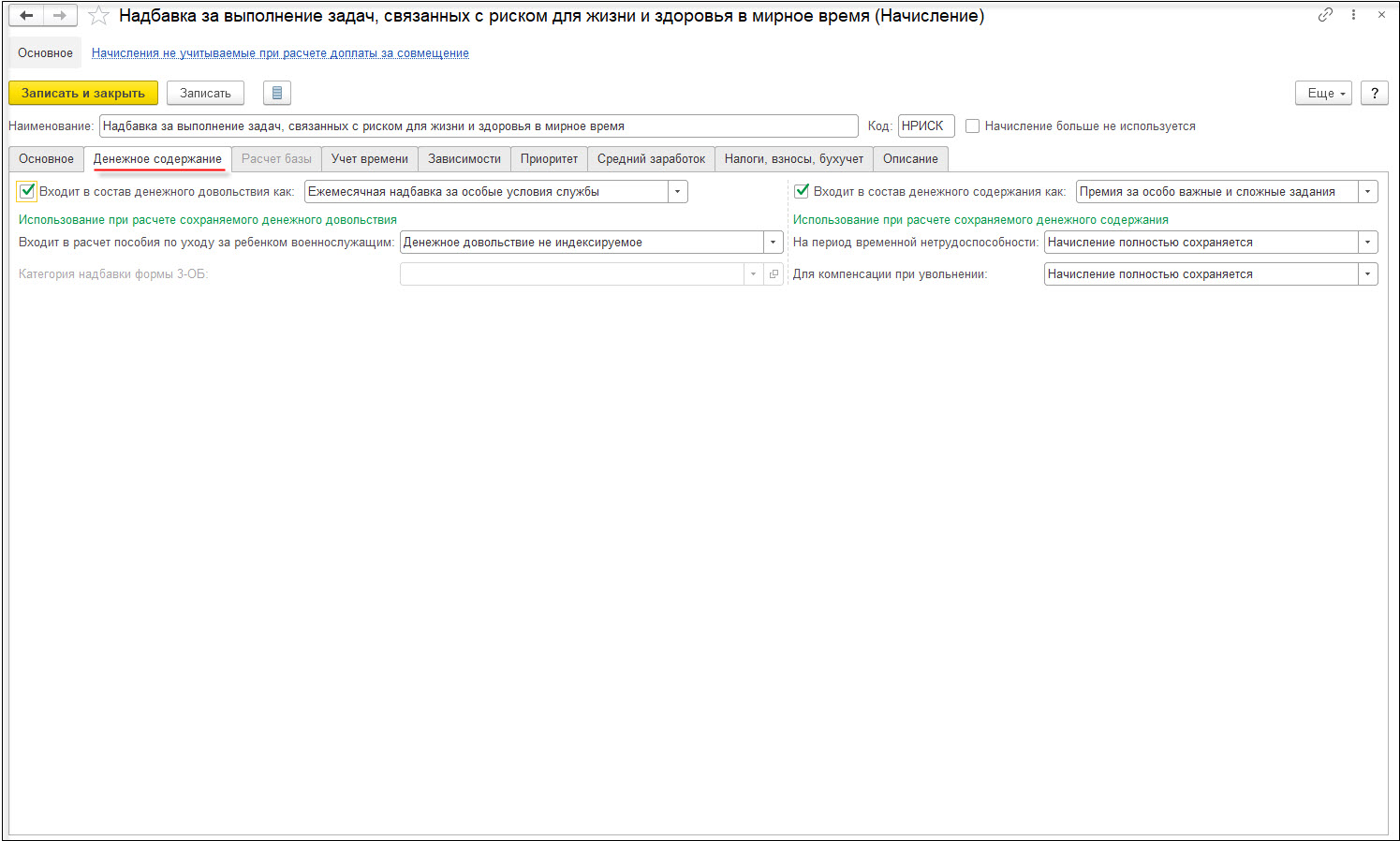
Task: Open the 'Расчет базы' tab
Action: click(x=276, y=159)
